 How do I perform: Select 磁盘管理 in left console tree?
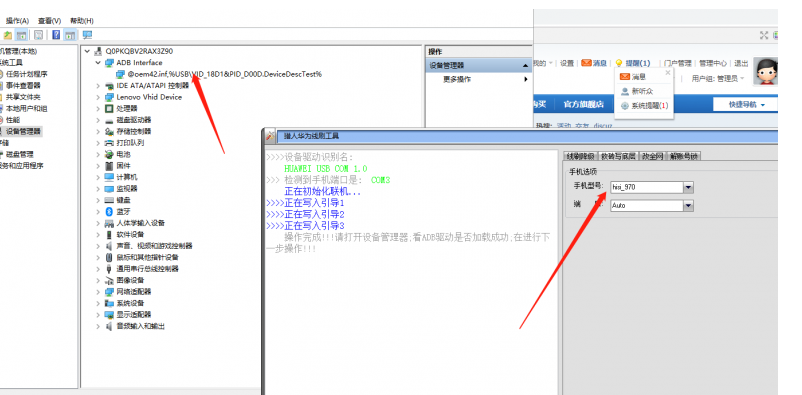(x=19, y=154)
